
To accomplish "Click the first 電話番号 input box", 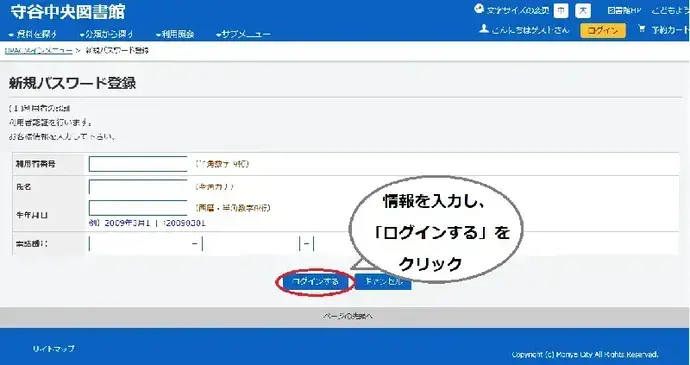I will pos(140,243).
